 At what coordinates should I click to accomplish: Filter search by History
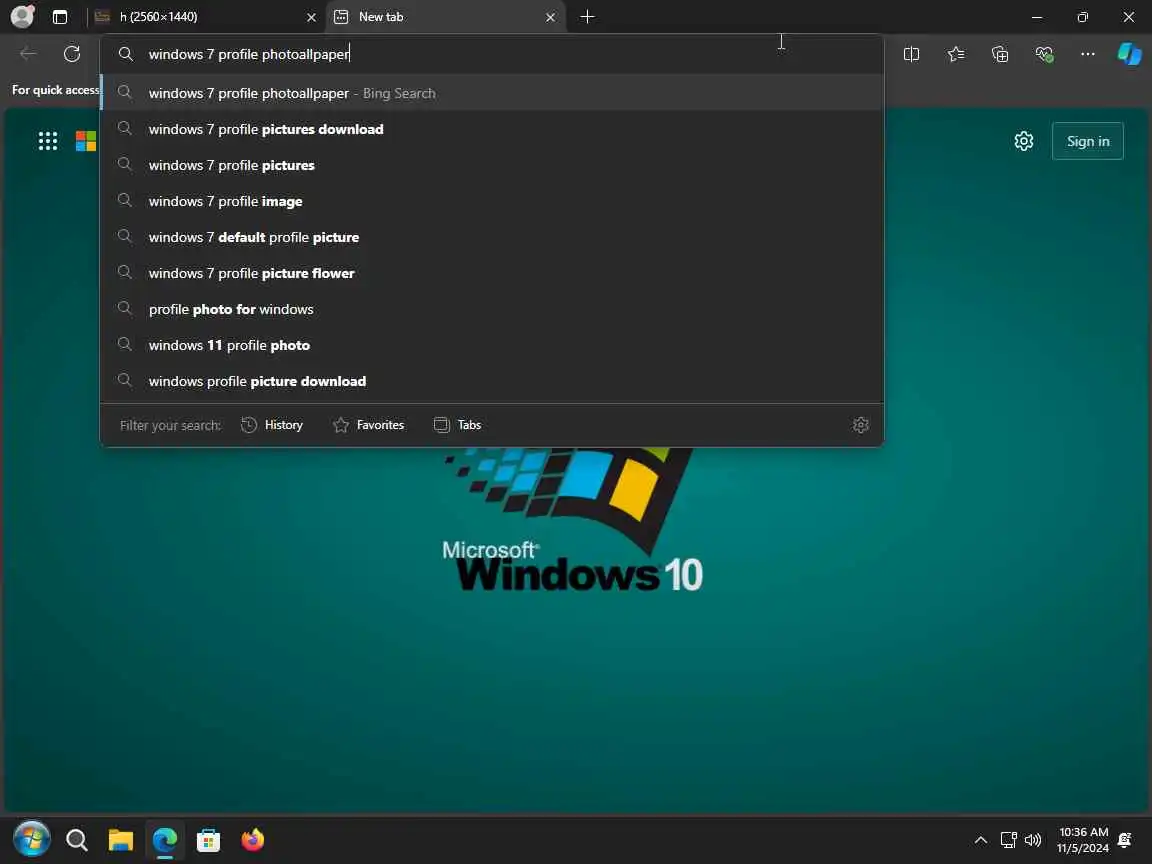[x=272, y=425]
